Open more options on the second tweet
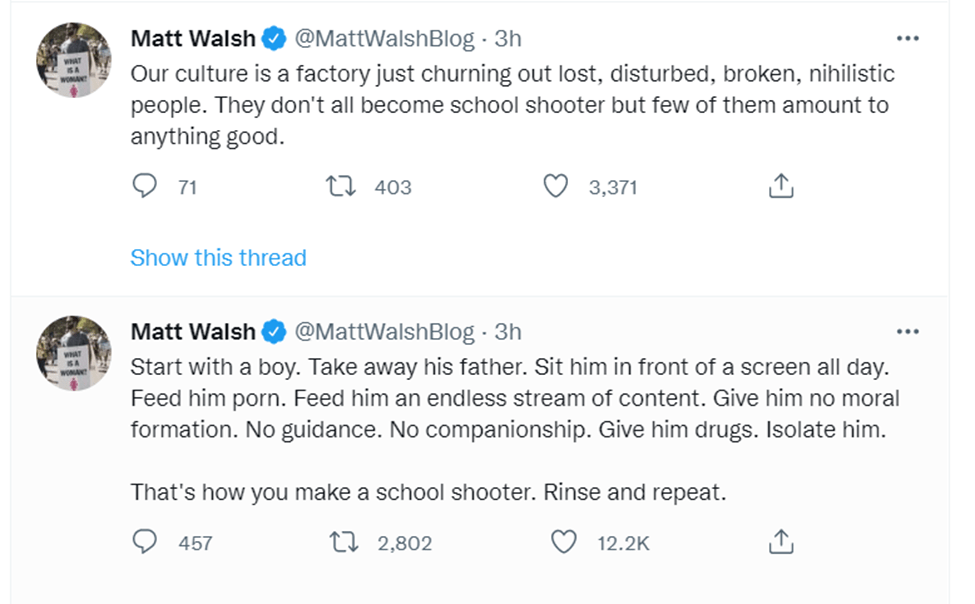Screen dimensions: 975x604 click(907, 331)
